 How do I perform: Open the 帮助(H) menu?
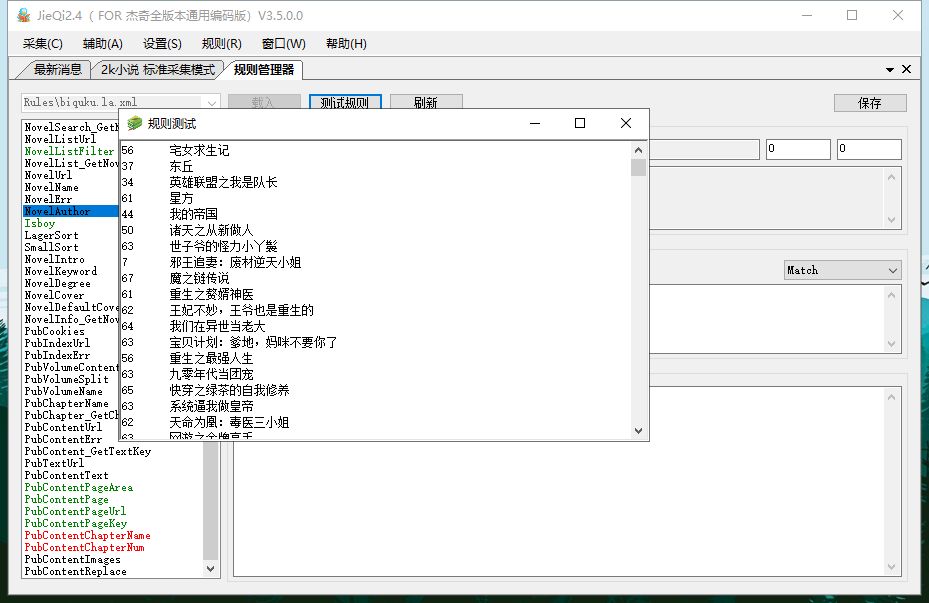click(x=346, y=44)
